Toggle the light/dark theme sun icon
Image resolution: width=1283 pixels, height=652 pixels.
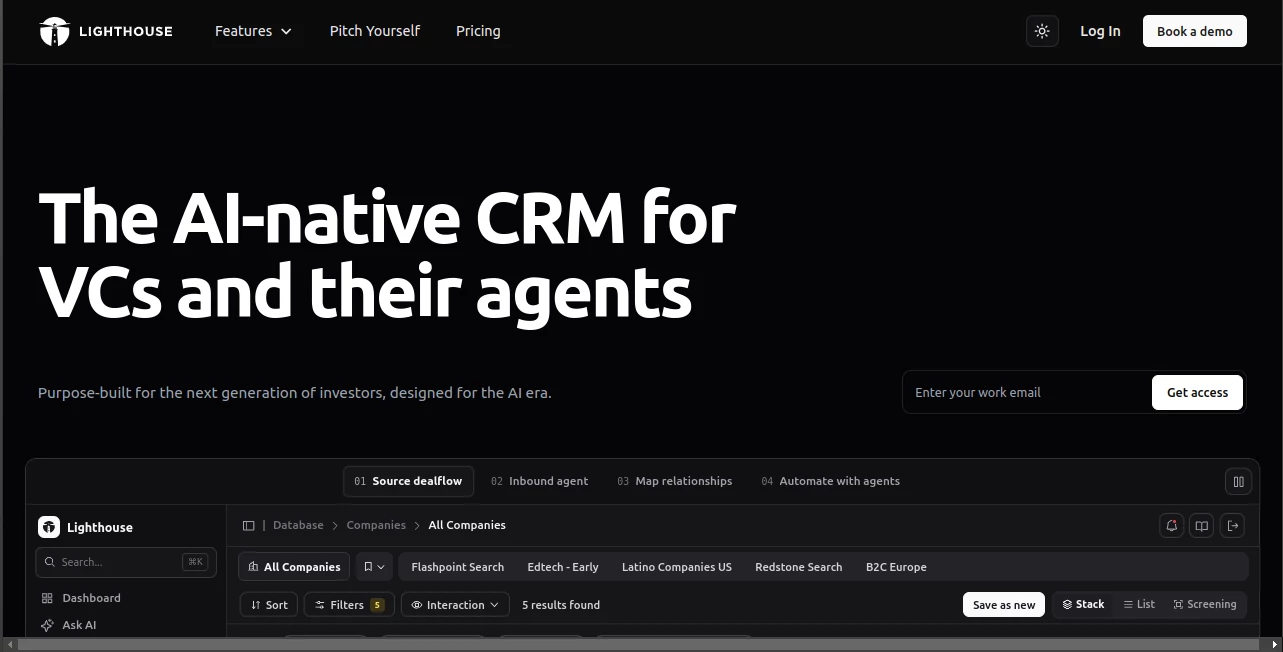pos(1042,31)
